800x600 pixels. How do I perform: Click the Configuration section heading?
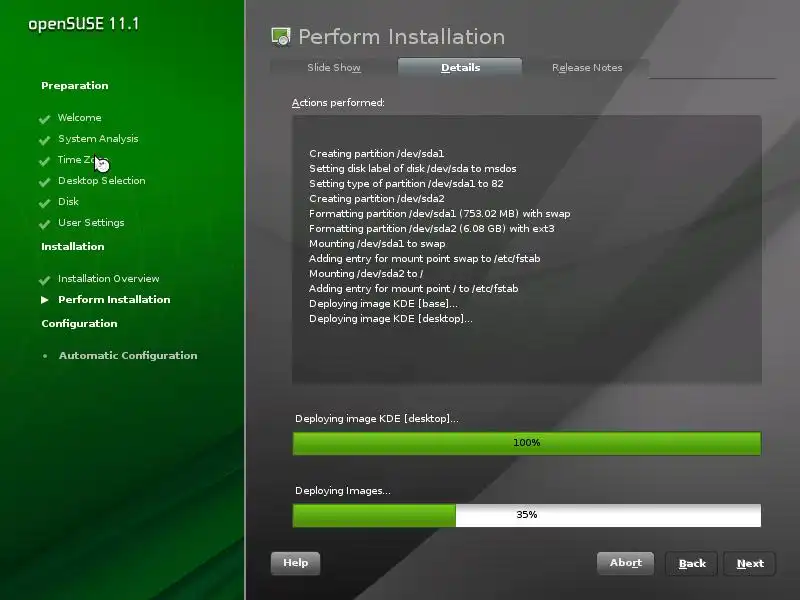(79, 323)
